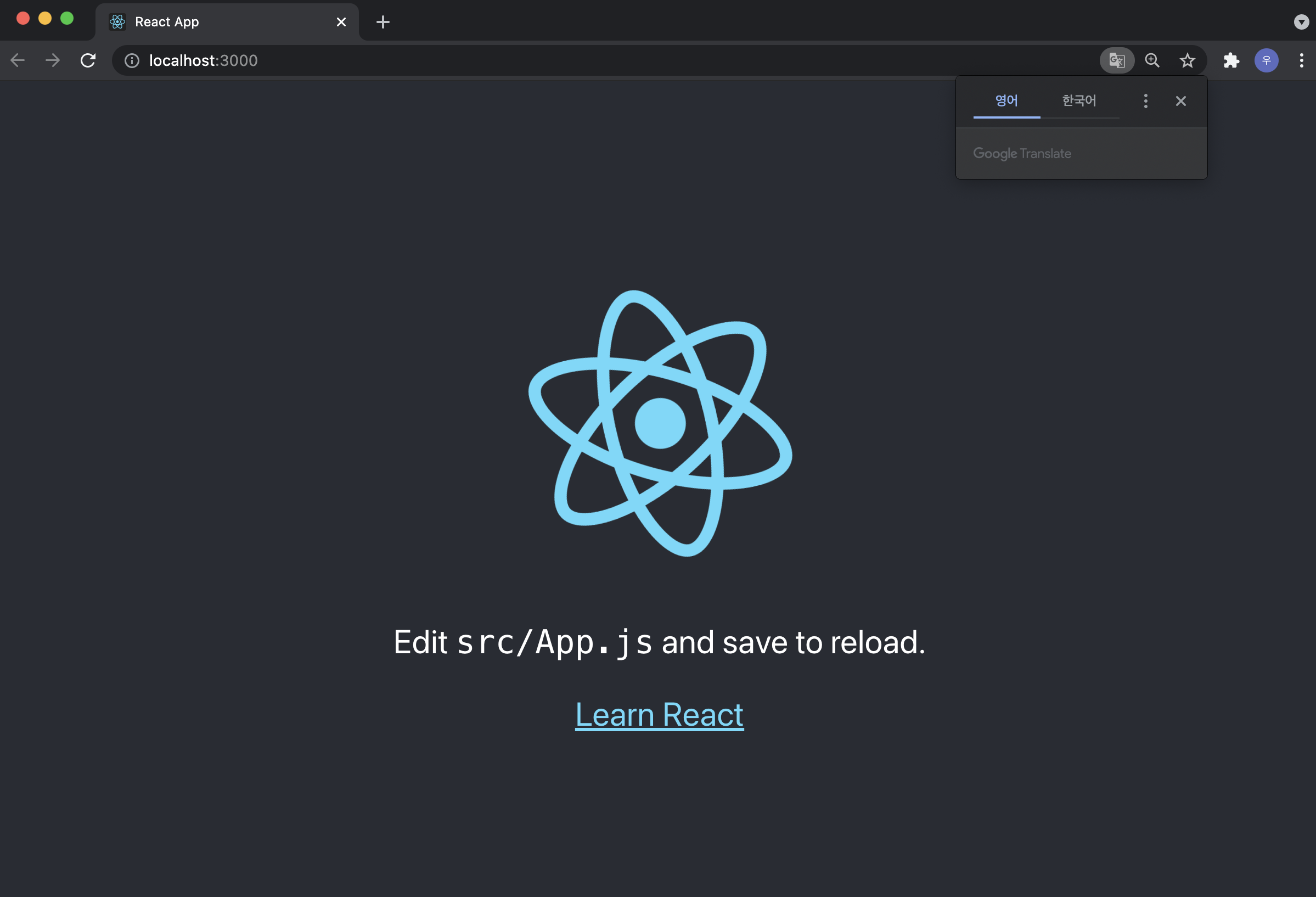Image resolution: width=1316 pixels, height=897 pixels.
Task: Open Chrome's three-dot main menu
Action: tap(1301, 60)
